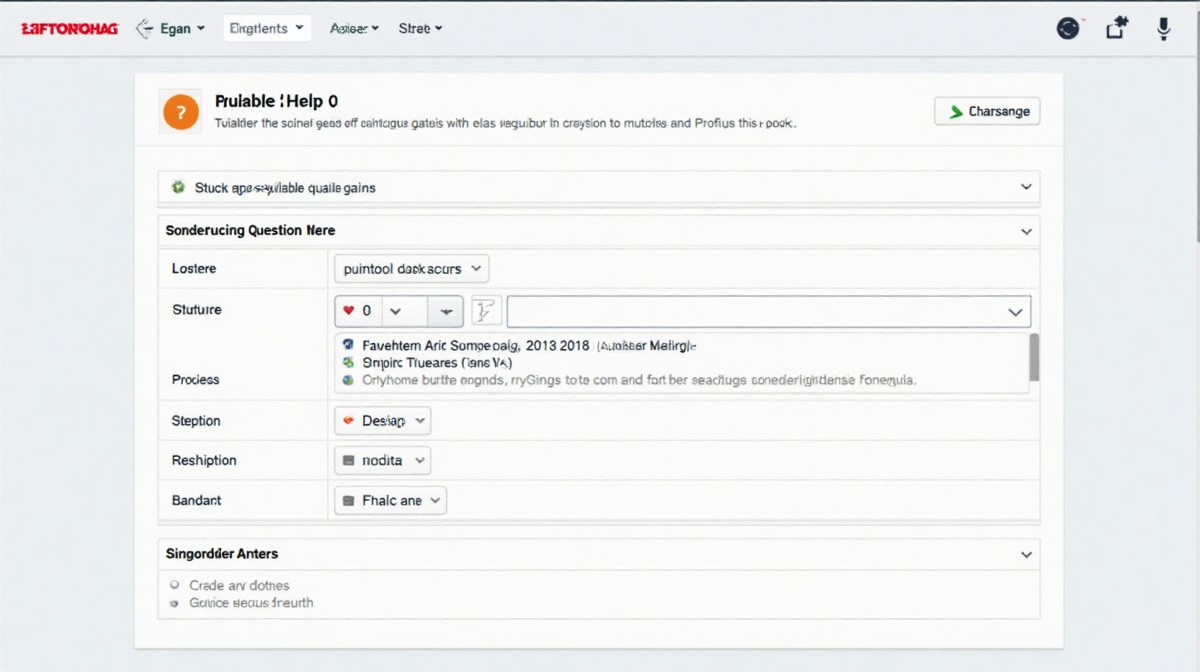This screenshot has height=672, width=1200.
Task: Click the dark round globe icon
Action: click(x=1068, y=29)
